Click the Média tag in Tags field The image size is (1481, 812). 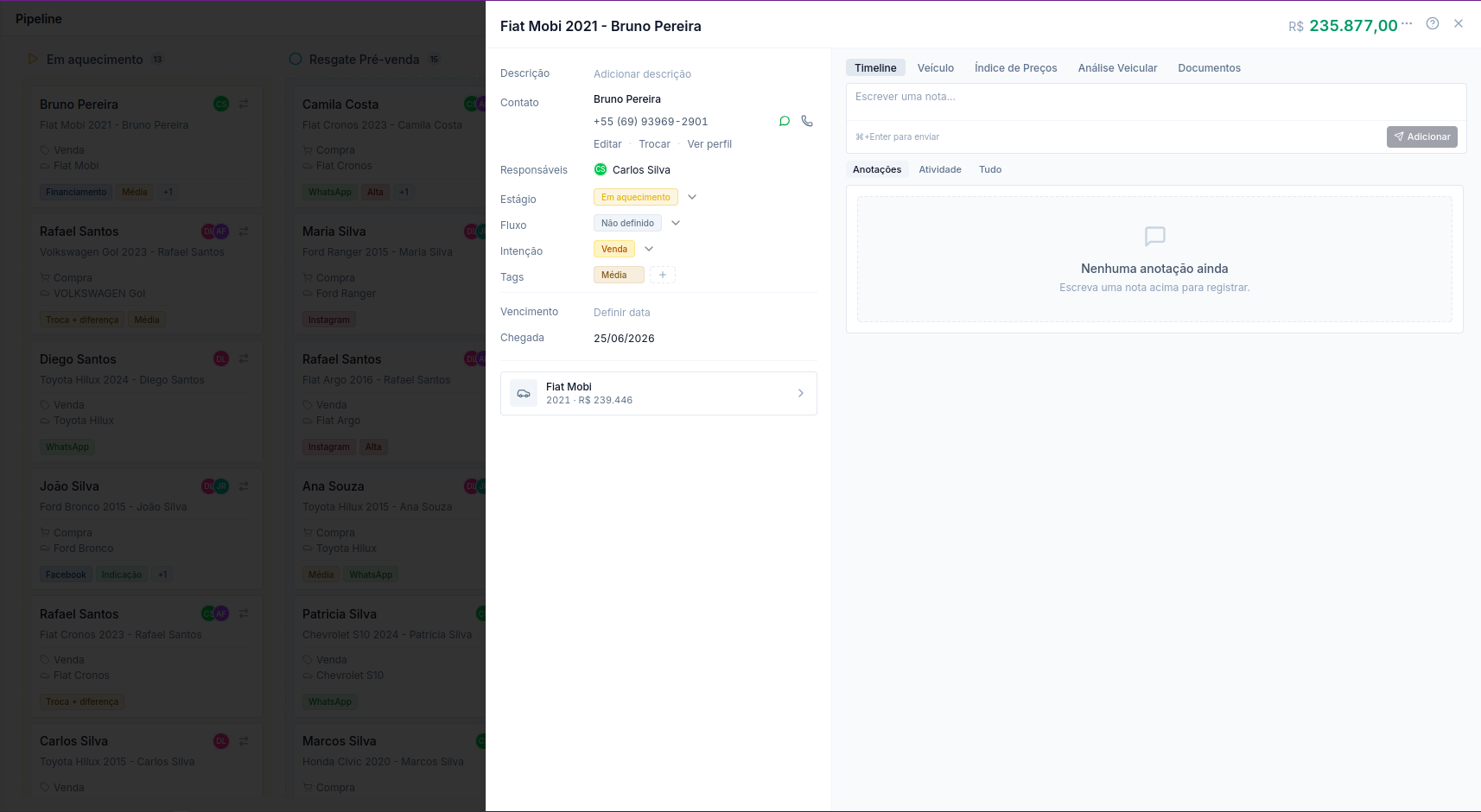619,275
